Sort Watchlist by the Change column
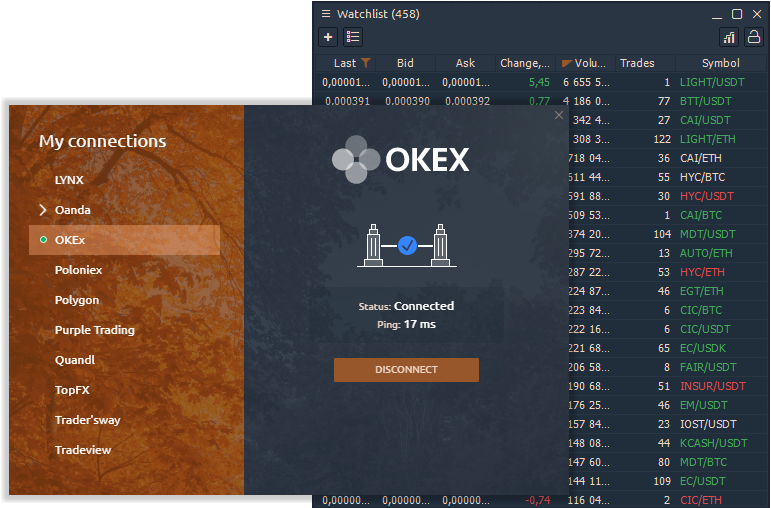The height and width of the screenshot is (508, 771). (x=525, y=63)
